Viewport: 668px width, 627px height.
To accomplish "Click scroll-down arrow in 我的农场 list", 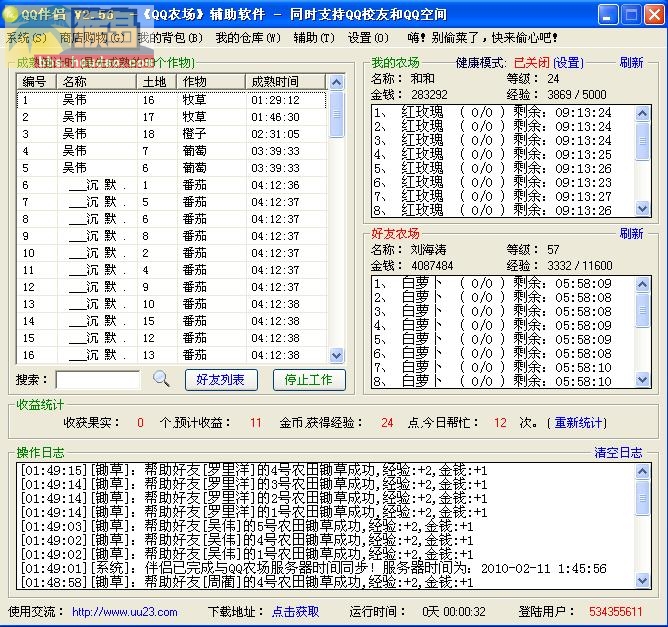I will point(642,209).
